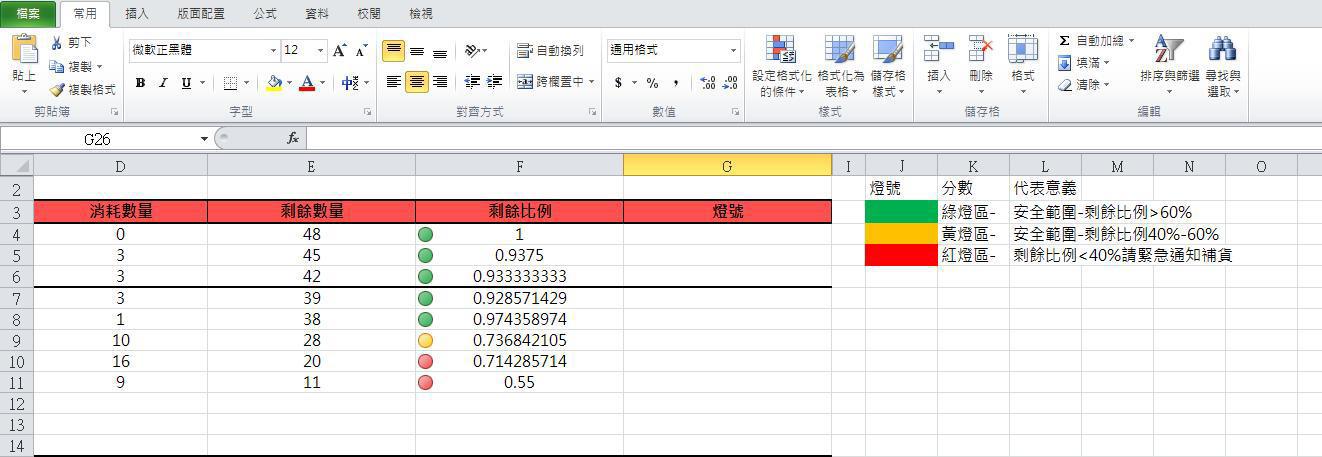
Task: Open the fill color dropdown arrow
Action: pyautogui.click(x=290, y=83)
